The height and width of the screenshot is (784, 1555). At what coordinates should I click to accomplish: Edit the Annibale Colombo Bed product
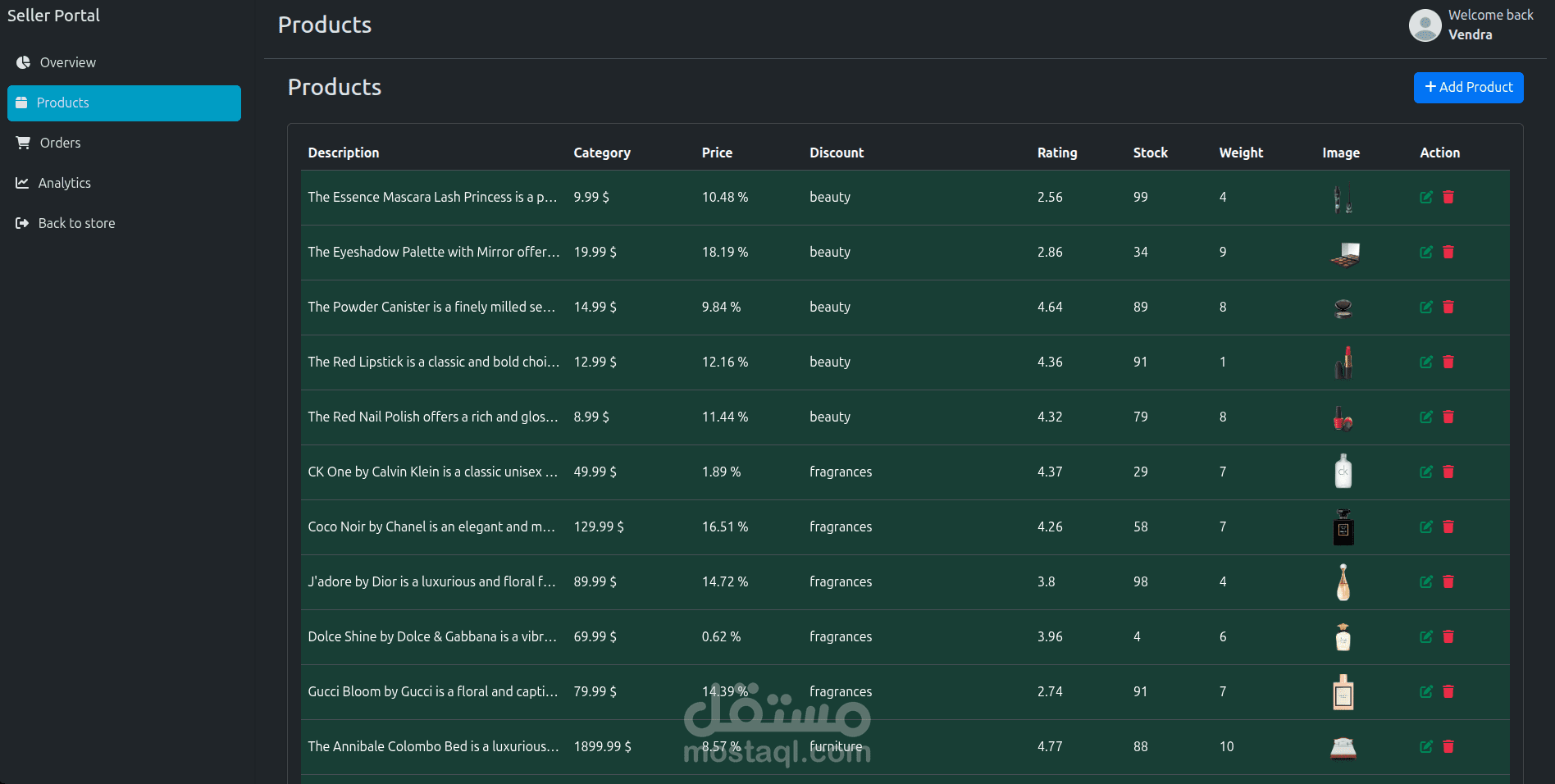pos(1426,746)
